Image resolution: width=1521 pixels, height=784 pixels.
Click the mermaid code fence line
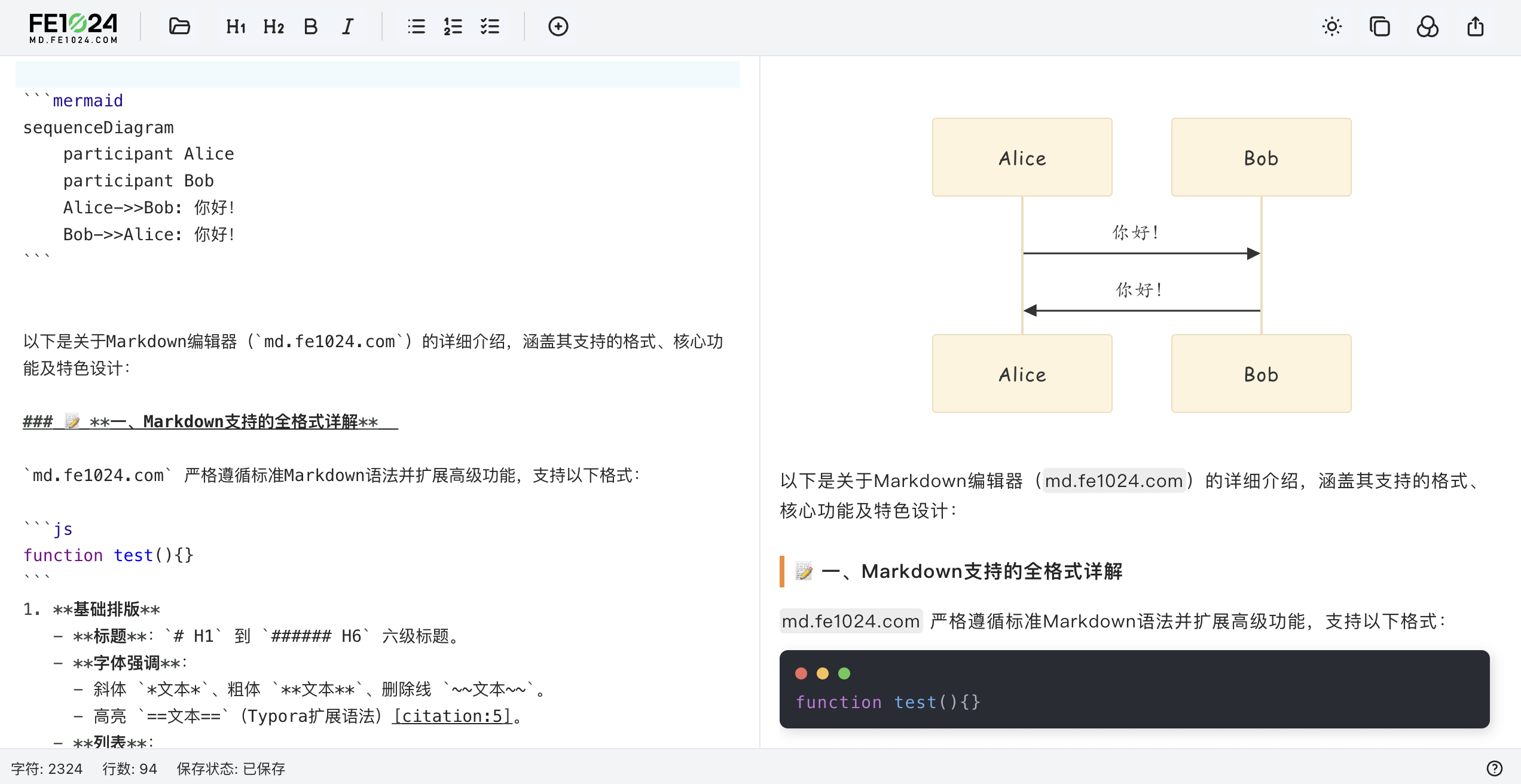point(73,100)
